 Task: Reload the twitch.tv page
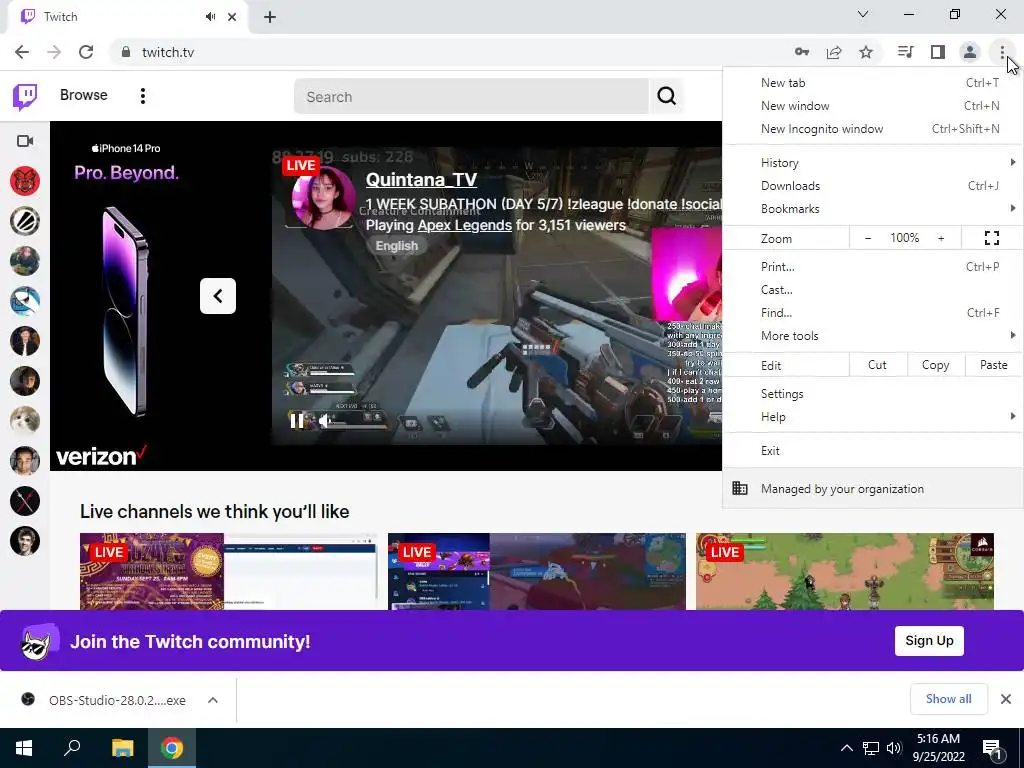pos(86,52)
